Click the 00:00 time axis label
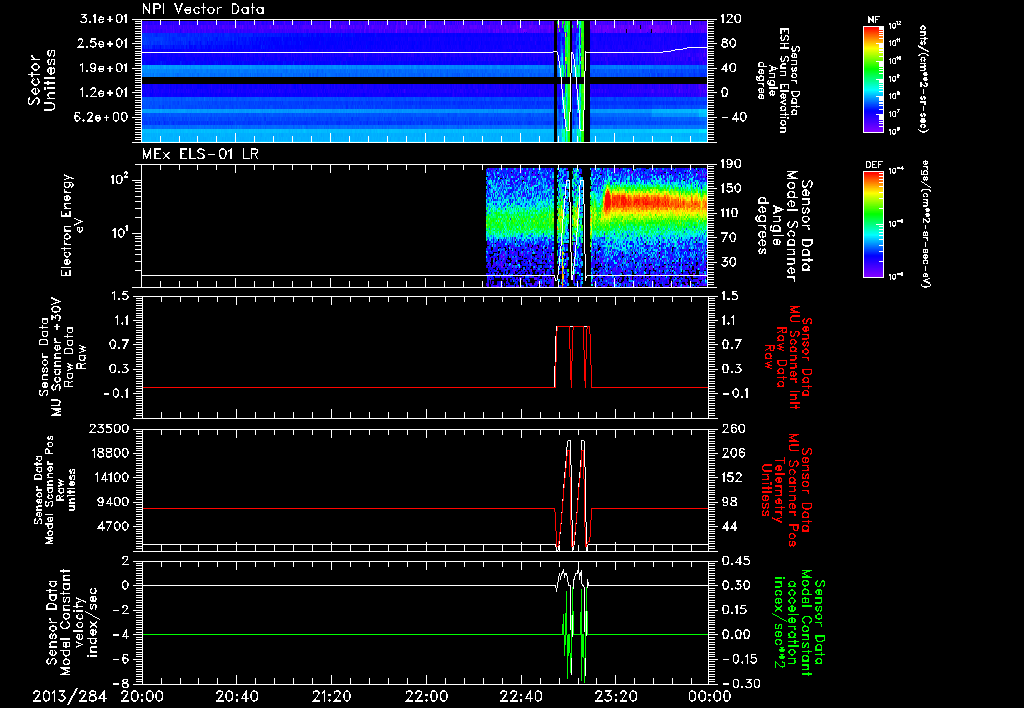The width and height of the screenshot is (1024, 708). pyautogui.click(x=709, y=695)
